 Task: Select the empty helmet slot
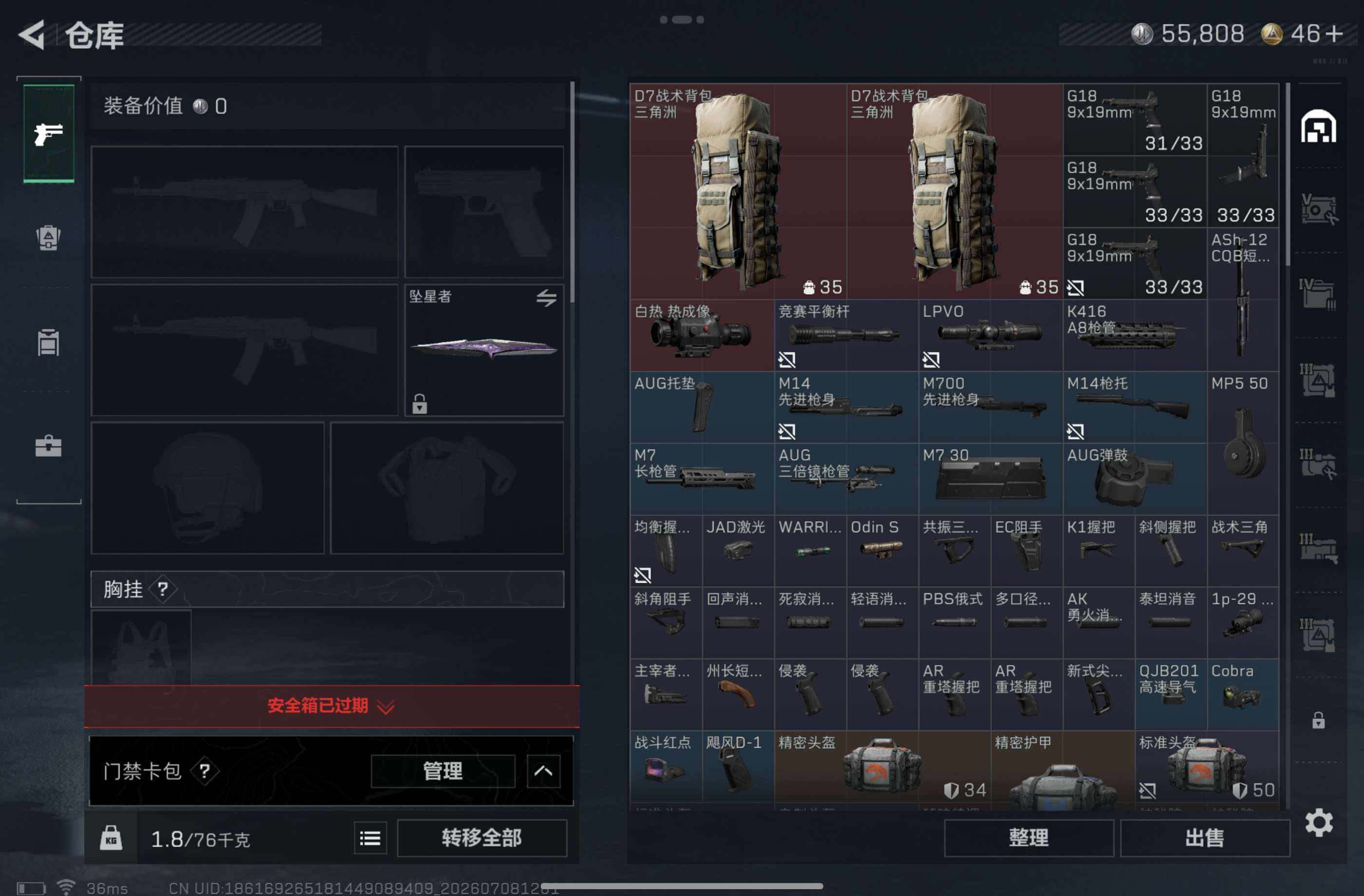pos(208,488)
